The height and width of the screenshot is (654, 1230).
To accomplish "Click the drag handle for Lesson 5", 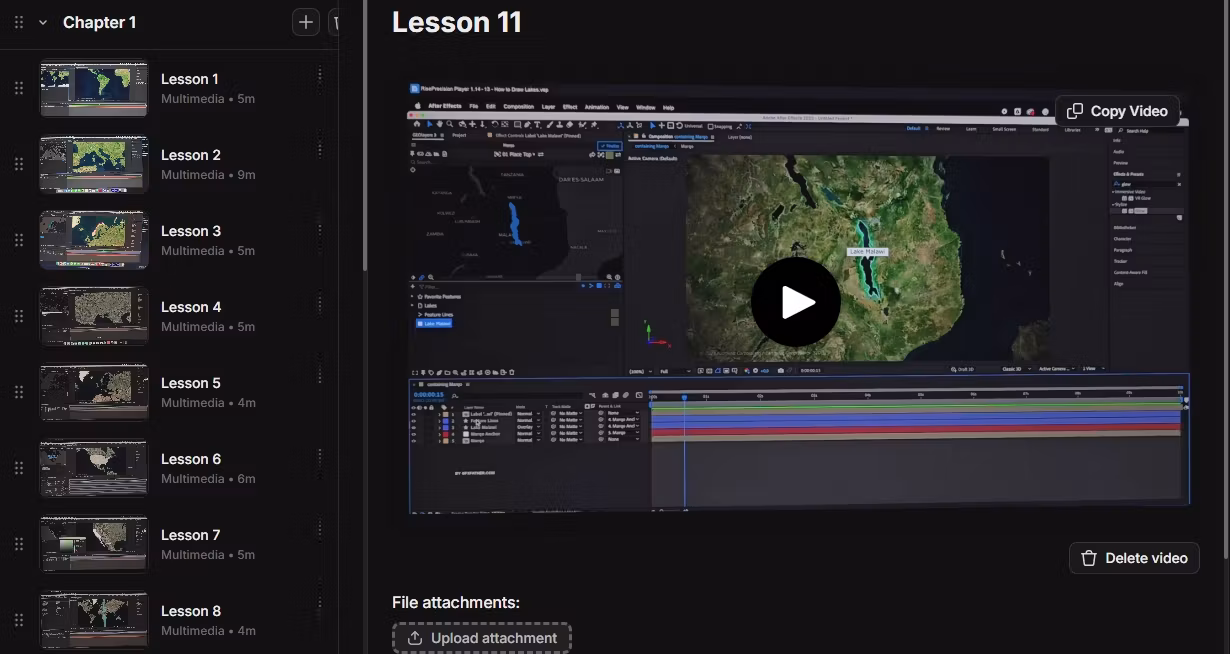I will [18, 392].
